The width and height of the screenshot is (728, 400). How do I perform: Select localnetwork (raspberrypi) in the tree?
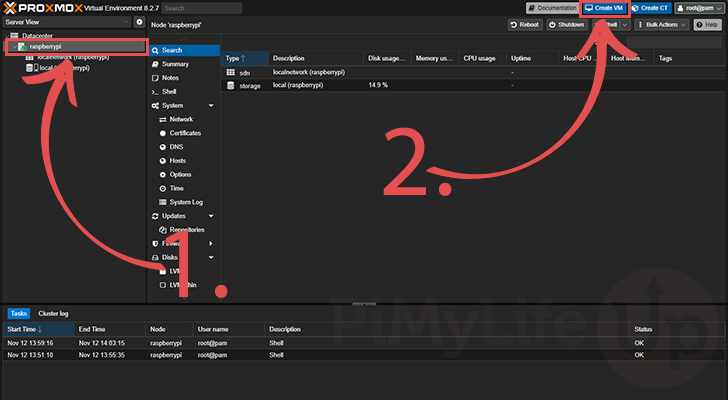pos(73,58)
